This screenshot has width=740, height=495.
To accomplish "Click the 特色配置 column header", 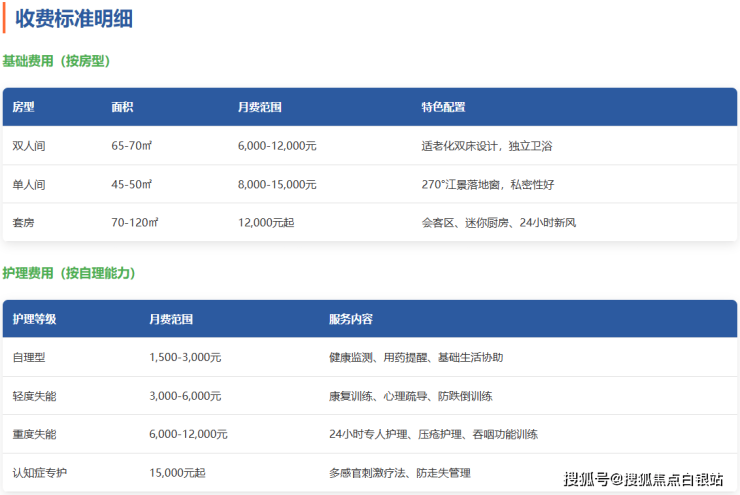I will tap(443, 107).
